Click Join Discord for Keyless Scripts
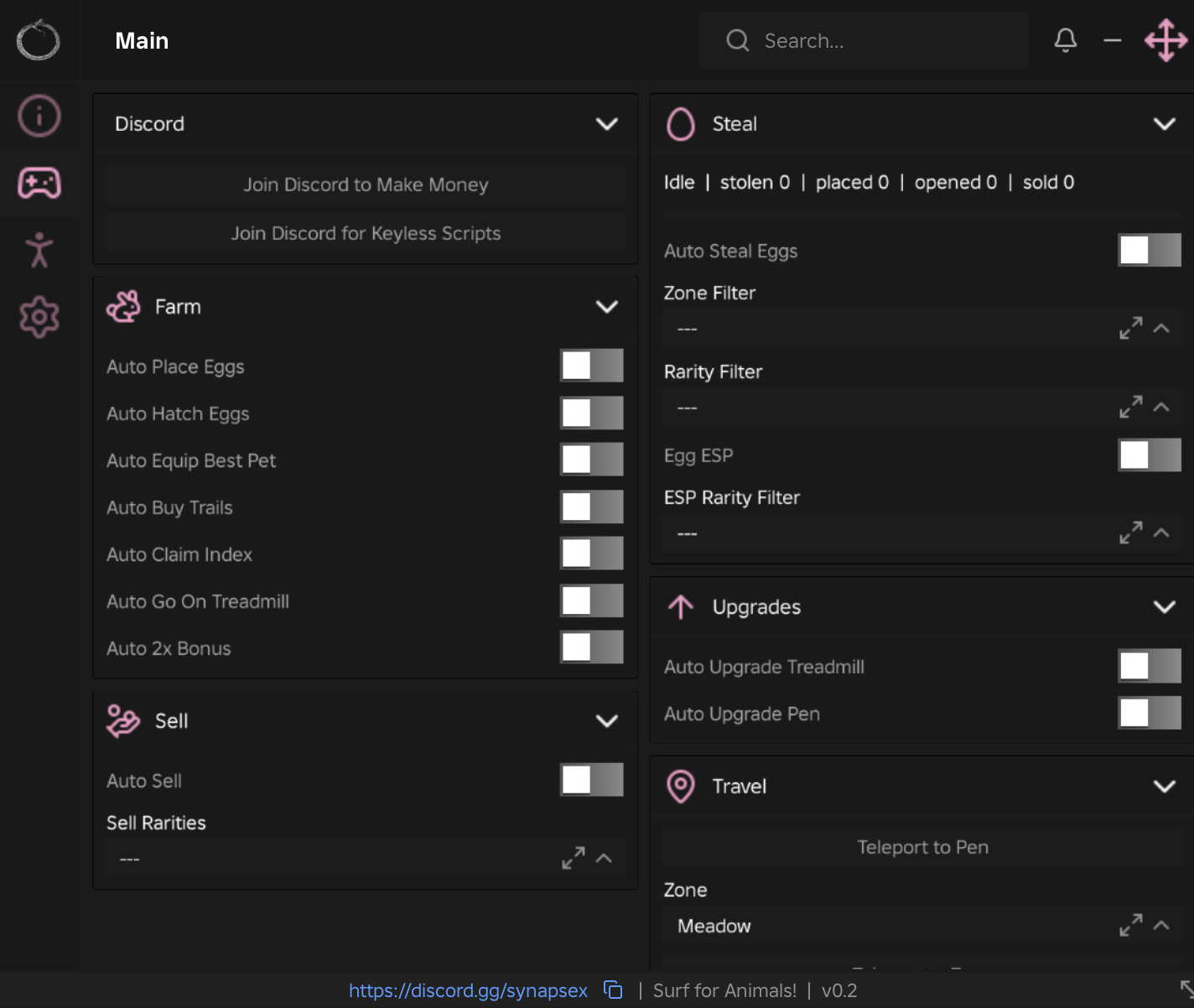 click(366, 233)
